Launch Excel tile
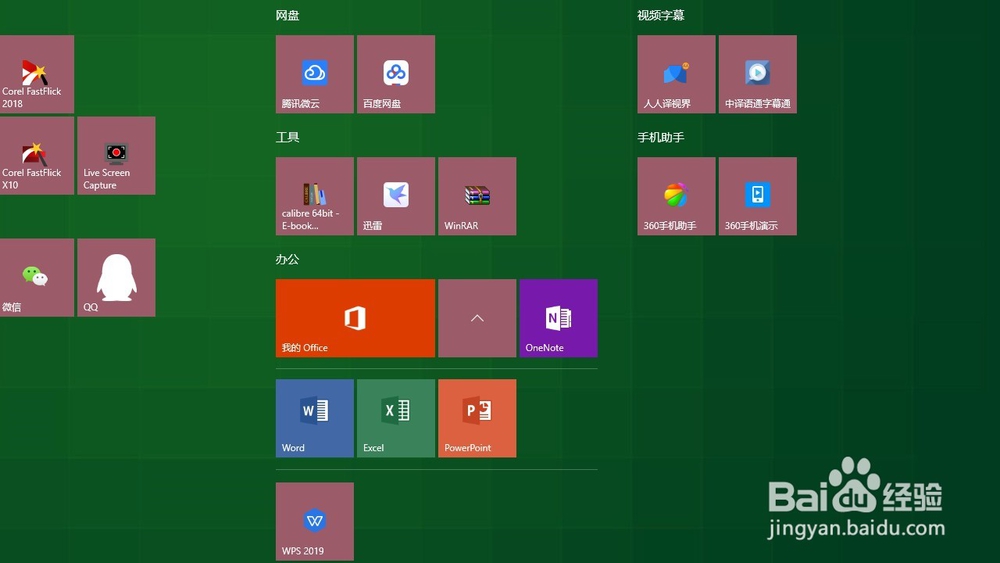This screenshot has height=563, width=1000. pyautogui.click(x=396, y=418)
